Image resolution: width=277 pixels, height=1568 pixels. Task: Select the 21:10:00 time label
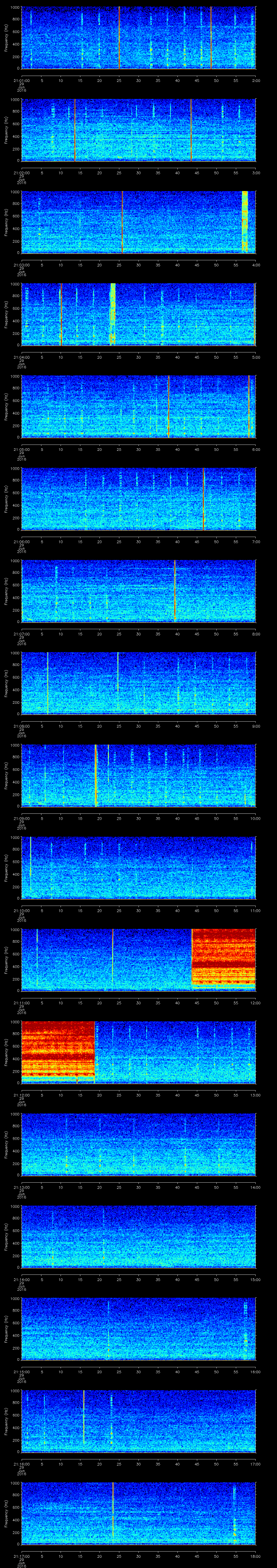point(21,910)
